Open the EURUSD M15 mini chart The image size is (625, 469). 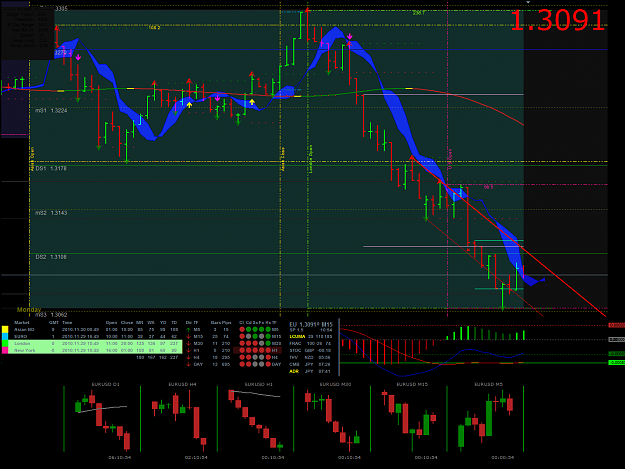tap(409, 418)
